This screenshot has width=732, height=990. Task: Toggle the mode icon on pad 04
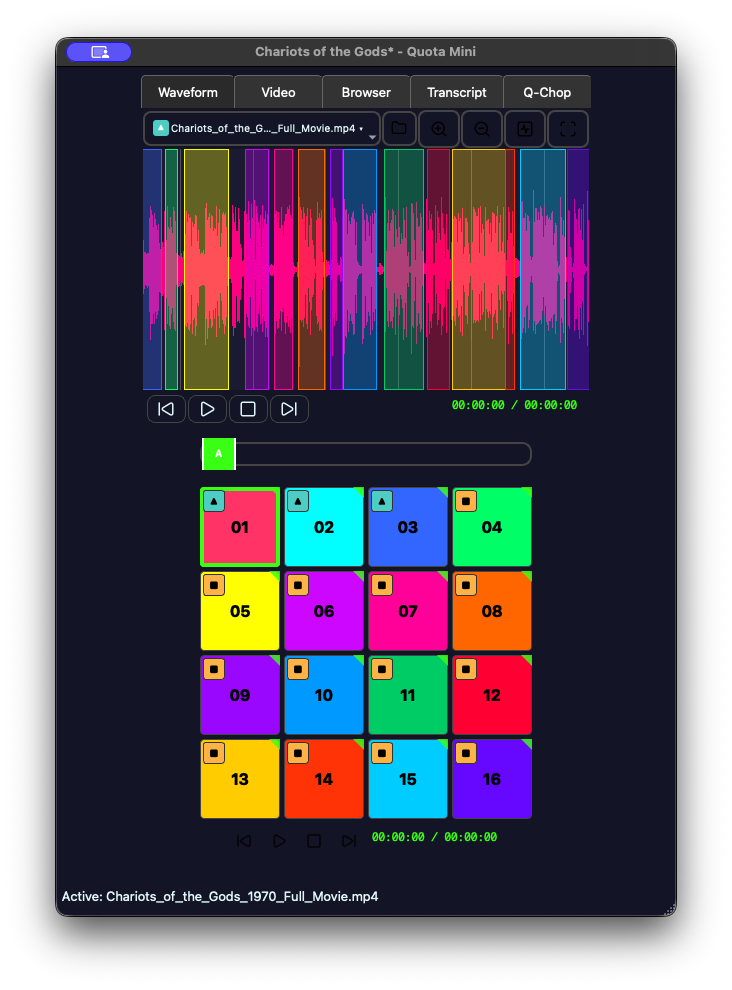[466, 501]
